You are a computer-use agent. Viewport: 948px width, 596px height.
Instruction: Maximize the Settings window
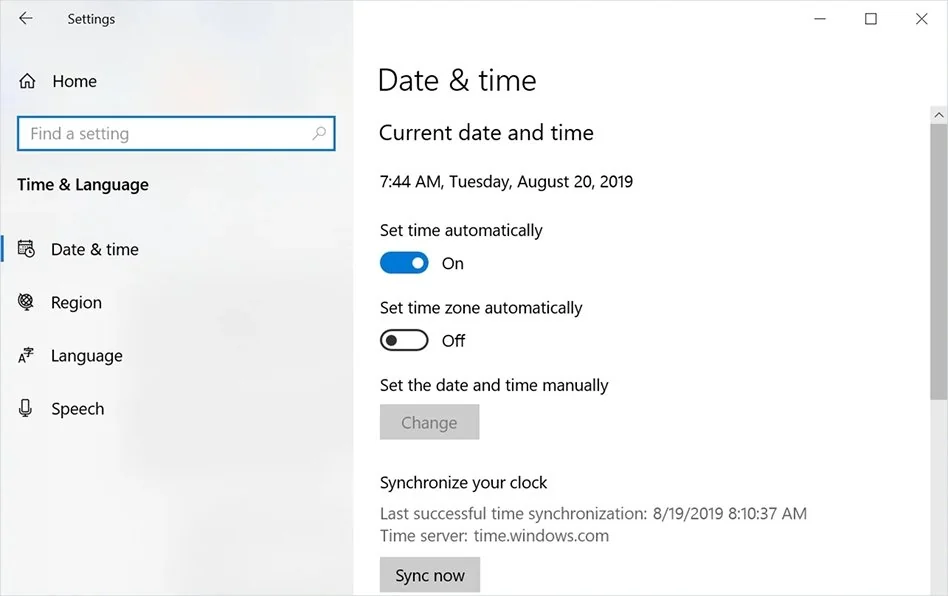[871, 19]
